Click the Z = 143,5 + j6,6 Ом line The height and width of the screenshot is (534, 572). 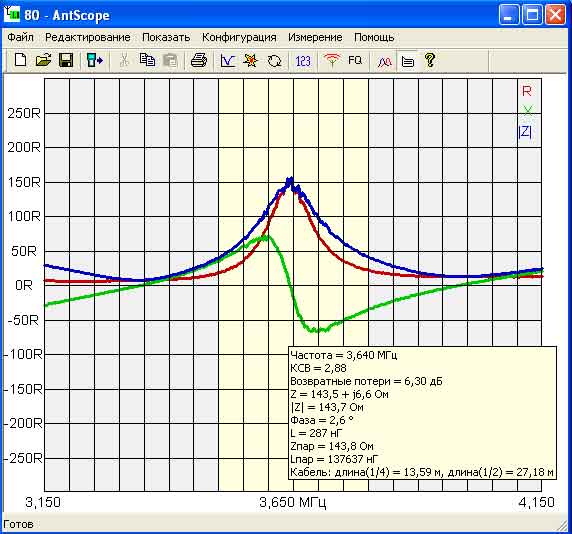click(339, 394)
